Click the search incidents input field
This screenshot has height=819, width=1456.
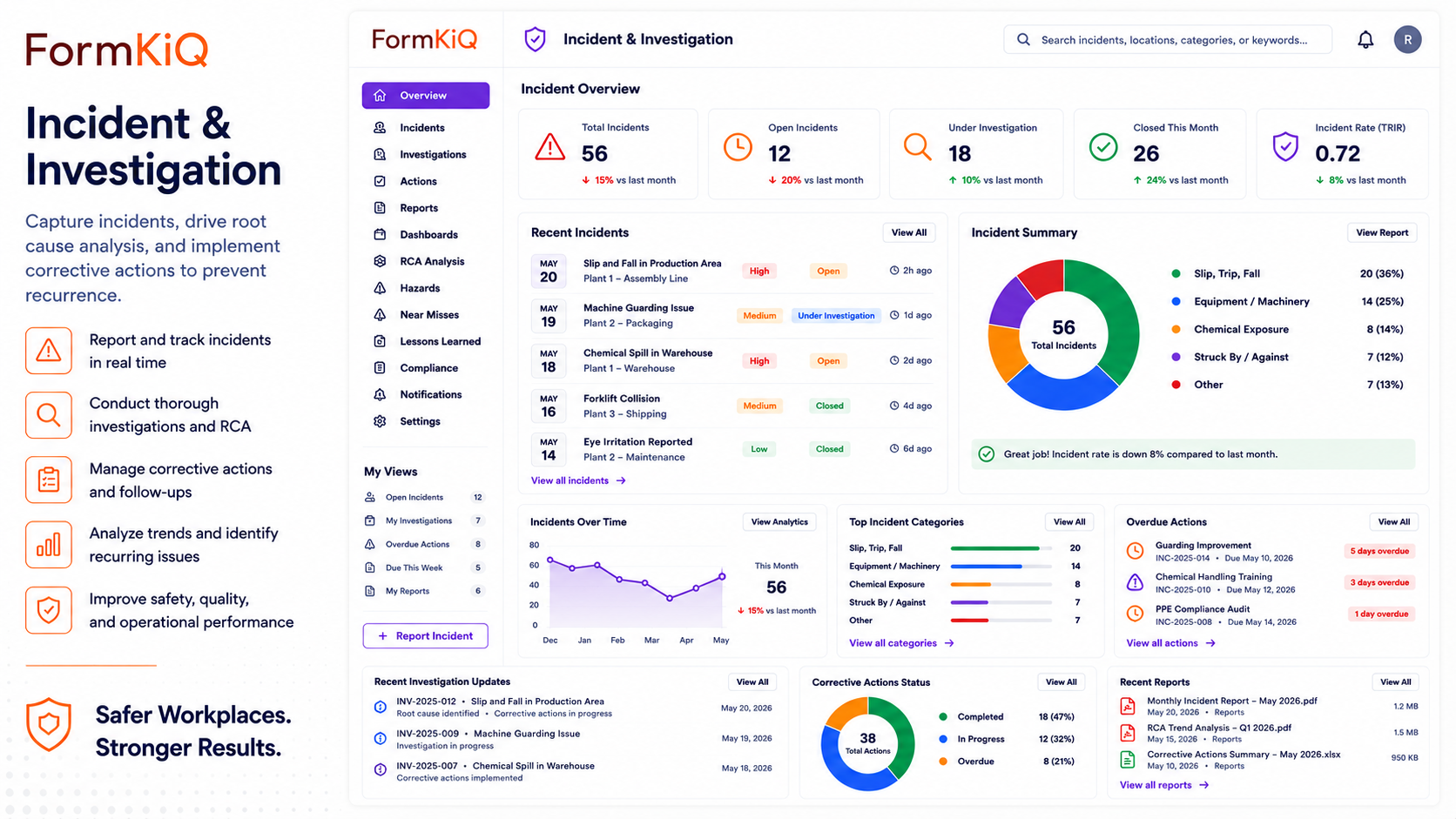1168,39
